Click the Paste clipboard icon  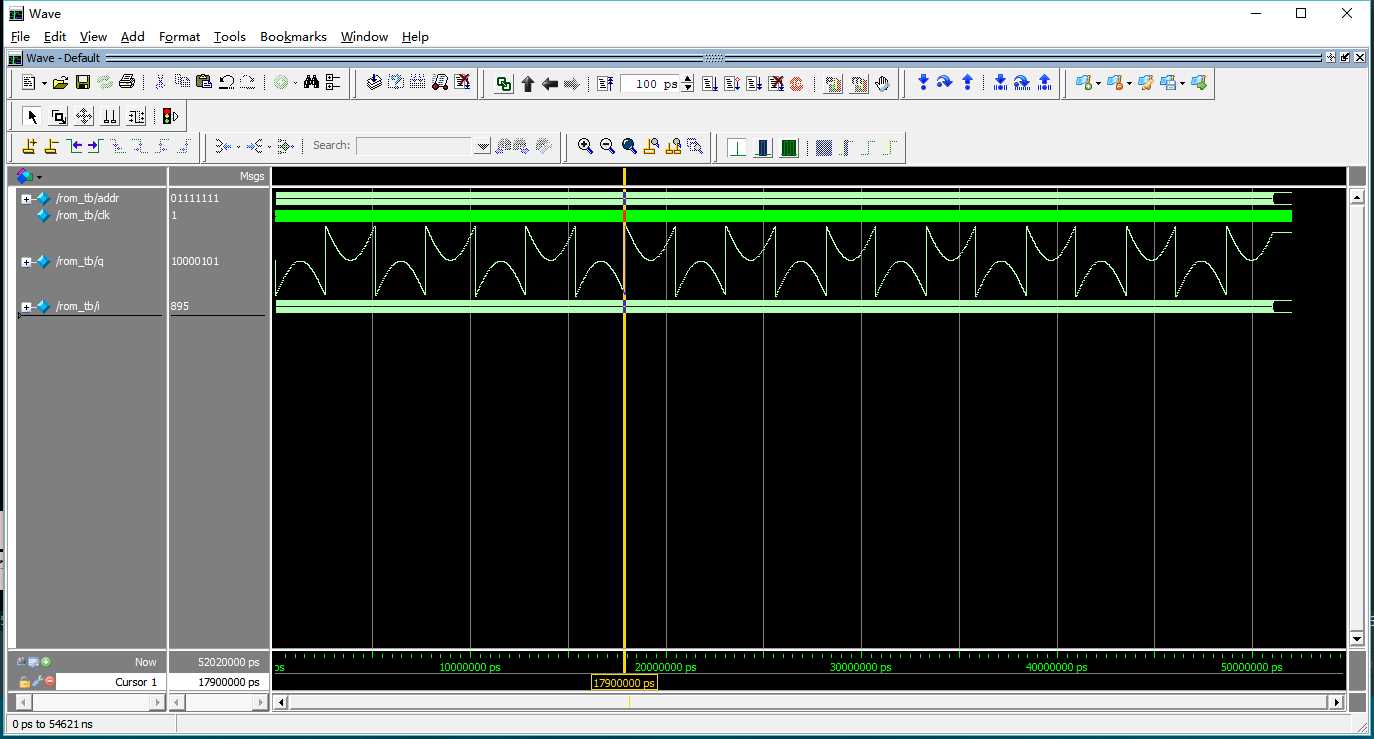pyautogui.click(x=204, y=82)
